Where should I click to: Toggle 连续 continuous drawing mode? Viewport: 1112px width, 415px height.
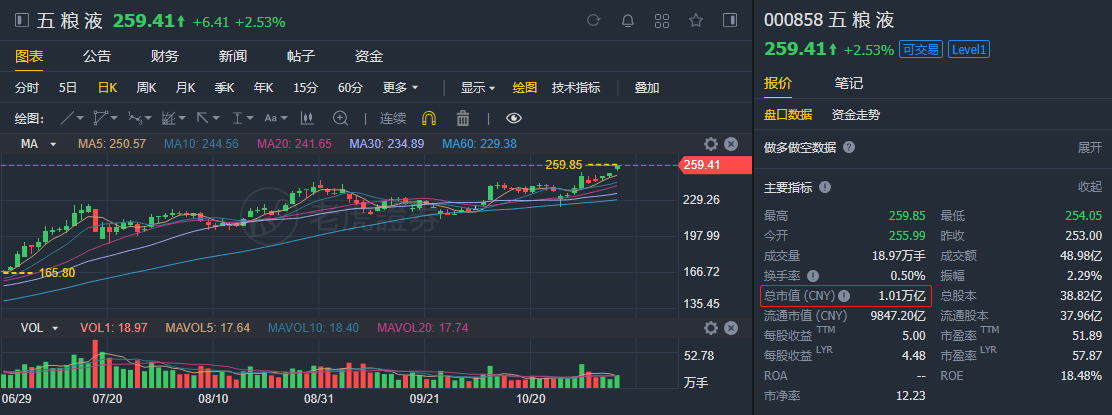[x=393, y=118]
